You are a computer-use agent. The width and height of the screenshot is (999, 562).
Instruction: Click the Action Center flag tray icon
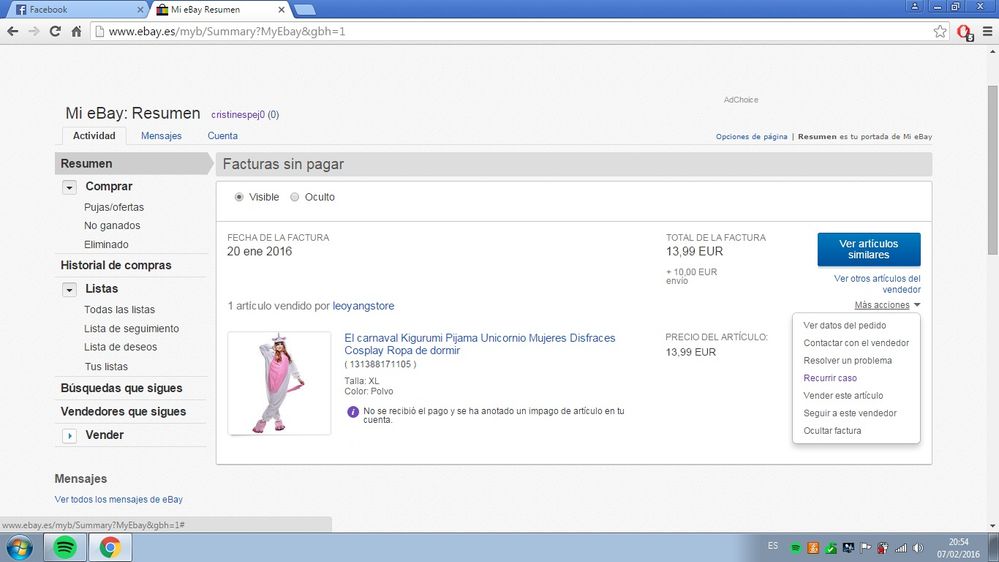pyautogui.click(x=865, y=548)
